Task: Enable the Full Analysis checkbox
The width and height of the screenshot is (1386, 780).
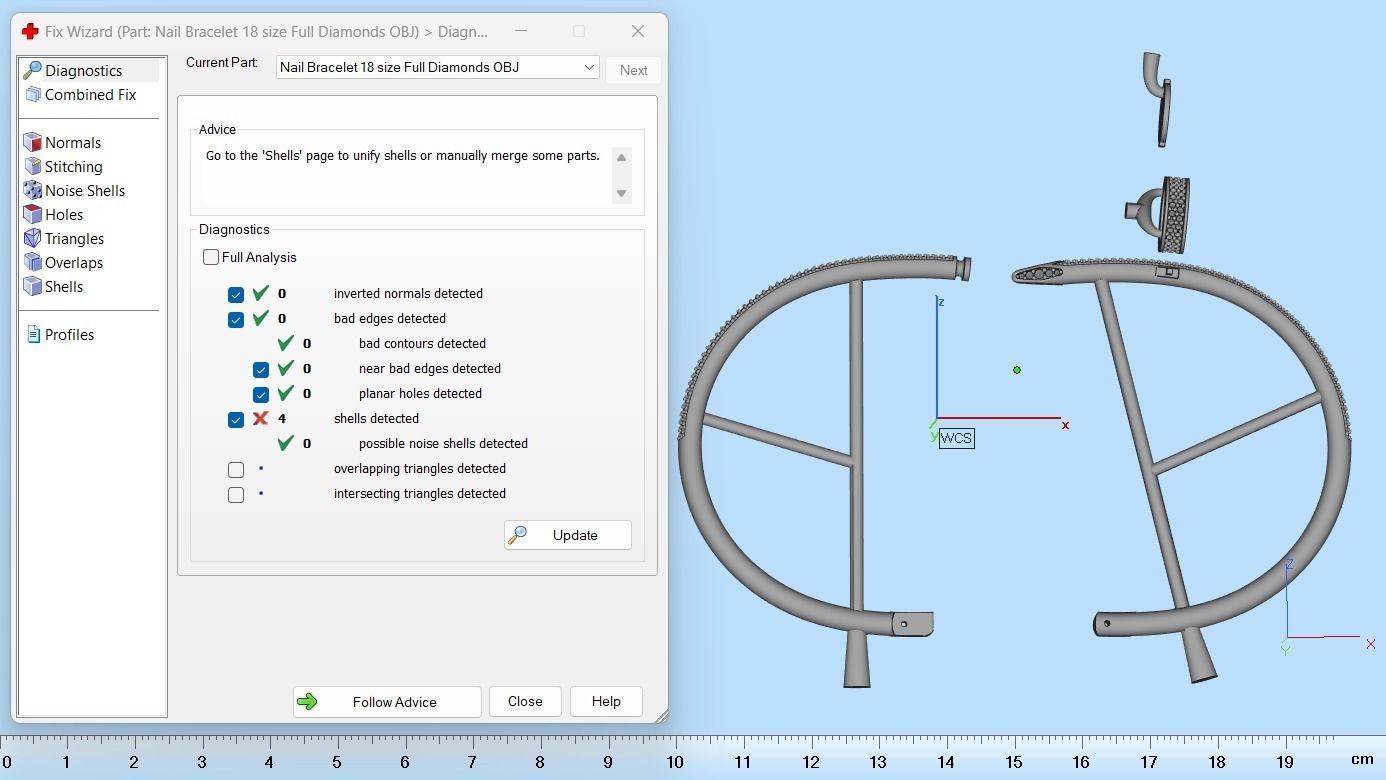Action: 211,257
